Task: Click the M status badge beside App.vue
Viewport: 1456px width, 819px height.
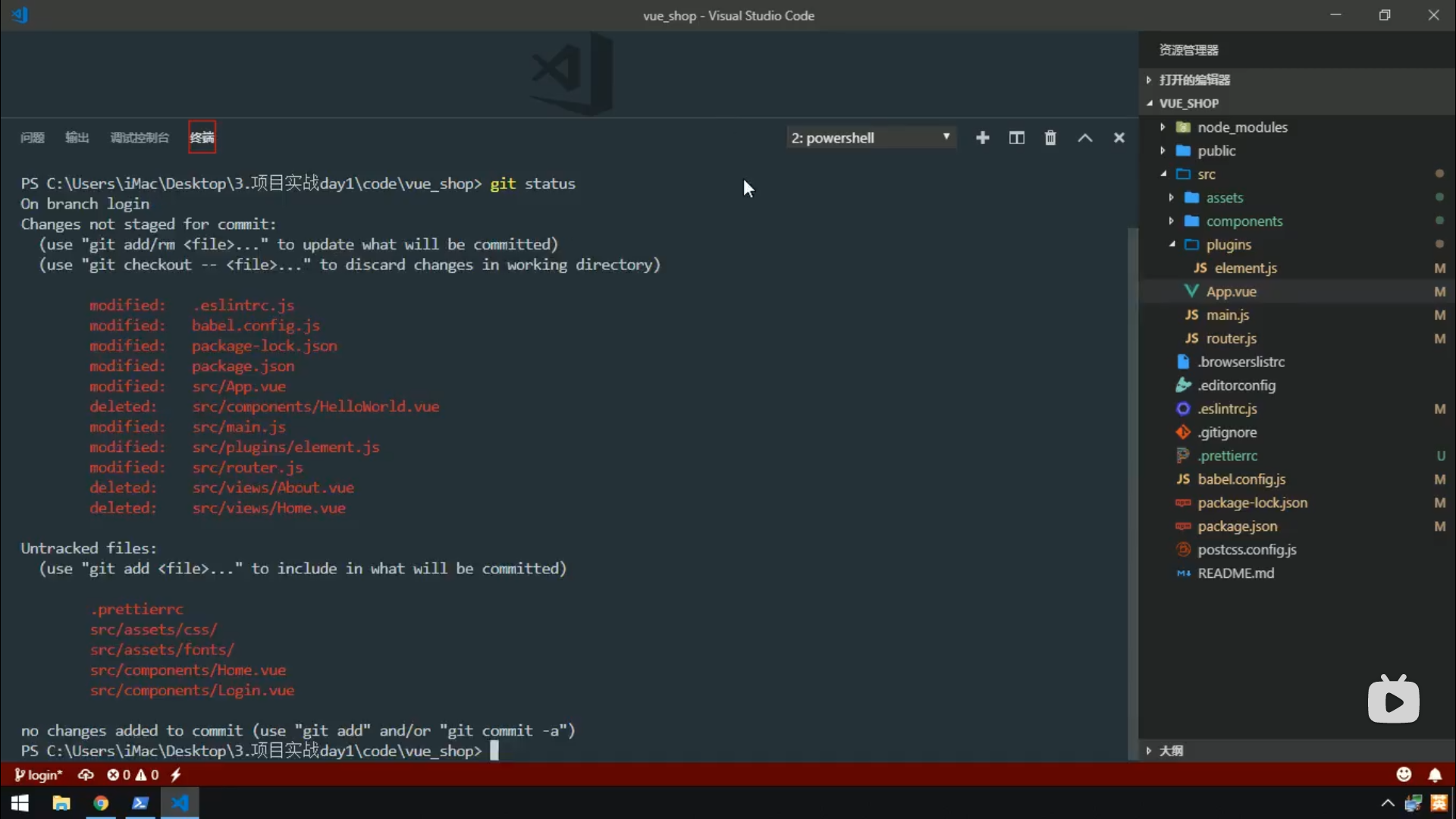Action: [1439, 291]
